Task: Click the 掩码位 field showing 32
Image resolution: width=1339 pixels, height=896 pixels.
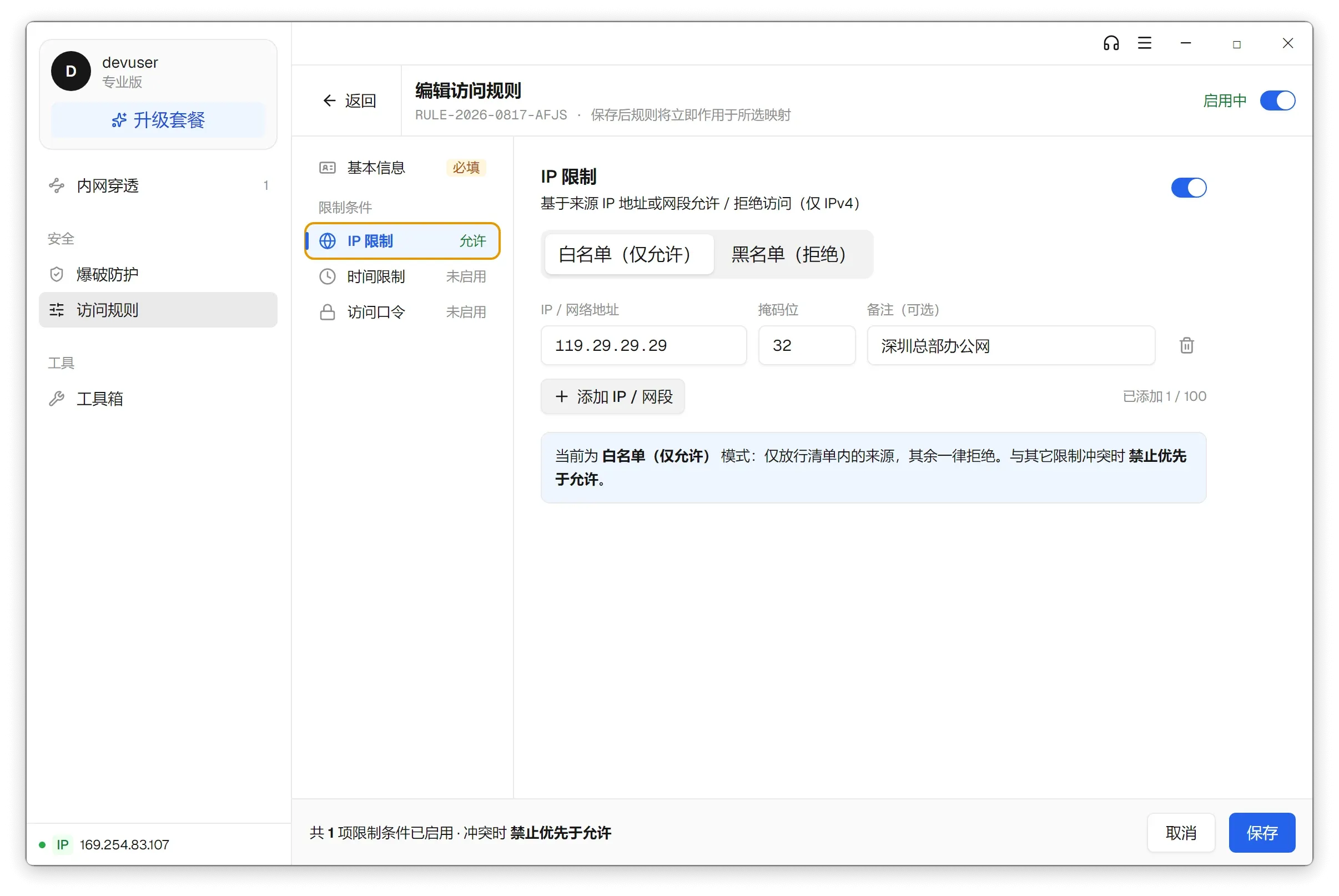Action: (807, 345)
